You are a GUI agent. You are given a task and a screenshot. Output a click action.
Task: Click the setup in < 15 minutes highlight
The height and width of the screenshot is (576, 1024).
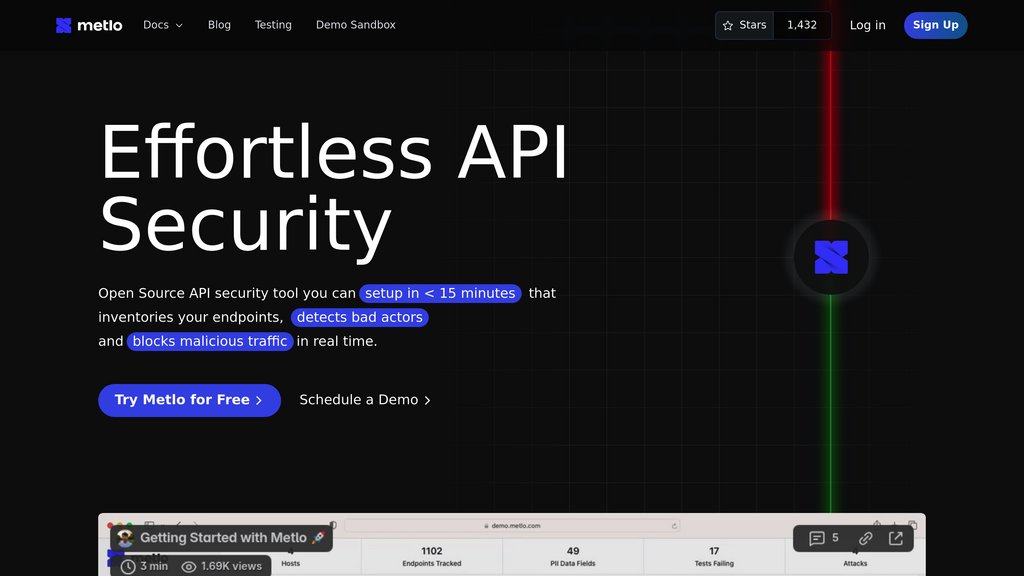tap(442, 293)
